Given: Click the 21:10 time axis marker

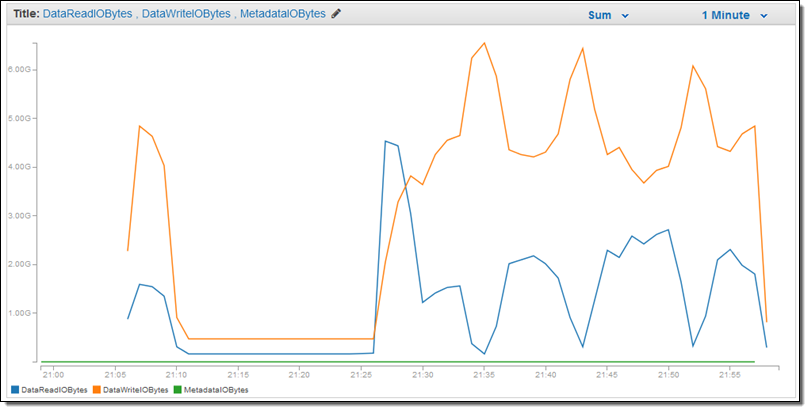Looking at the screenshot, I should [x=176, y=375].
